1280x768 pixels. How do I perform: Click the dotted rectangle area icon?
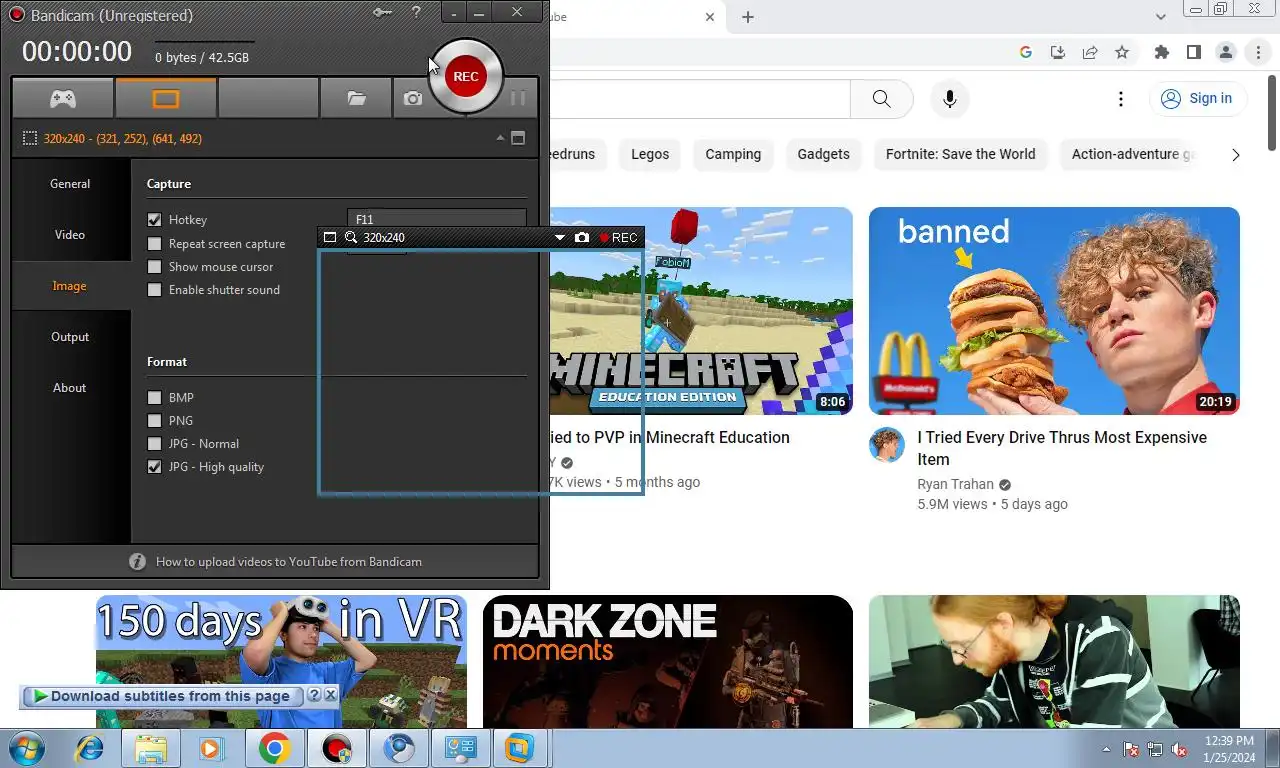click(30, 138)
